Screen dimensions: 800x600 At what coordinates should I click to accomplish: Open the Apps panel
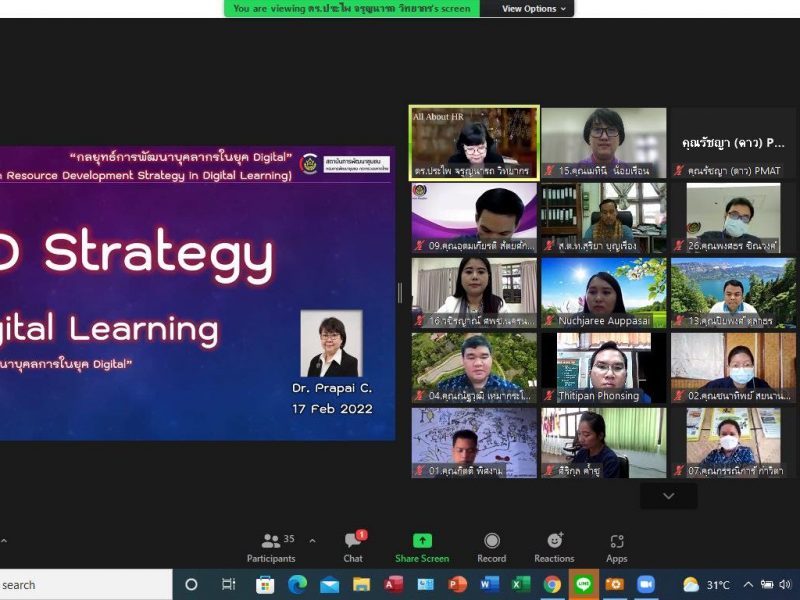pos(616,546)
